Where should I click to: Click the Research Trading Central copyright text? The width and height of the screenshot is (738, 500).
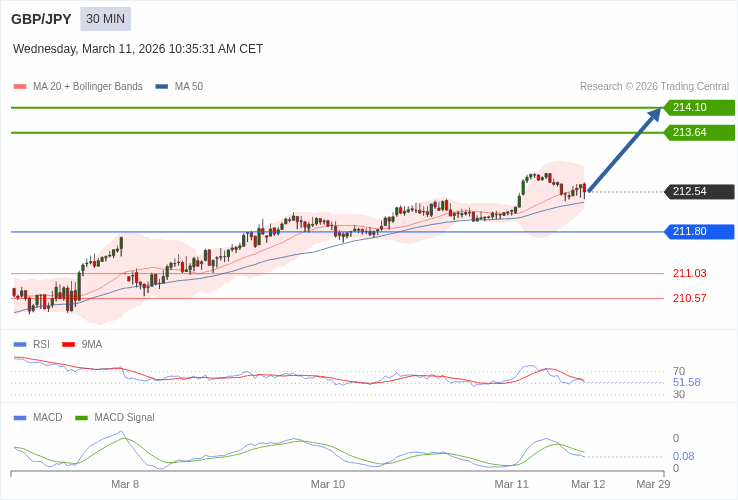tap(654, 87)
